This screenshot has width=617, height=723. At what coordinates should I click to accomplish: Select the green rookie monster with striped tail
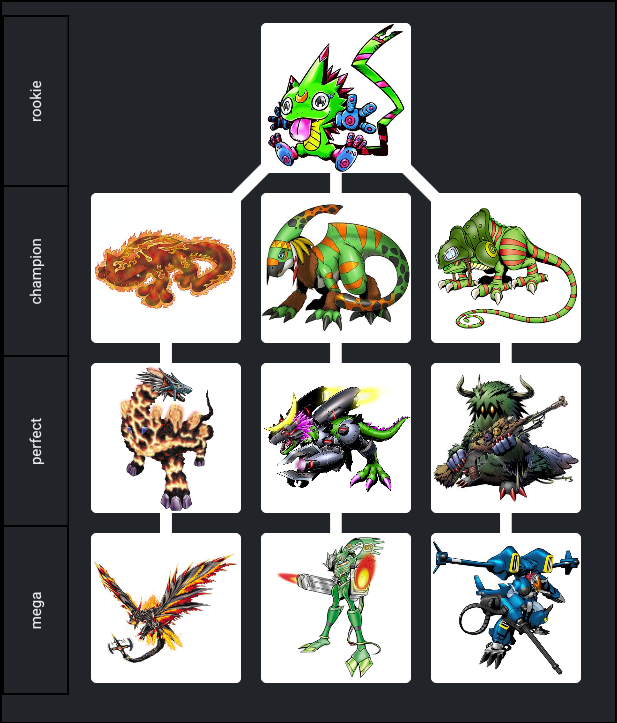tap(336, 98)
